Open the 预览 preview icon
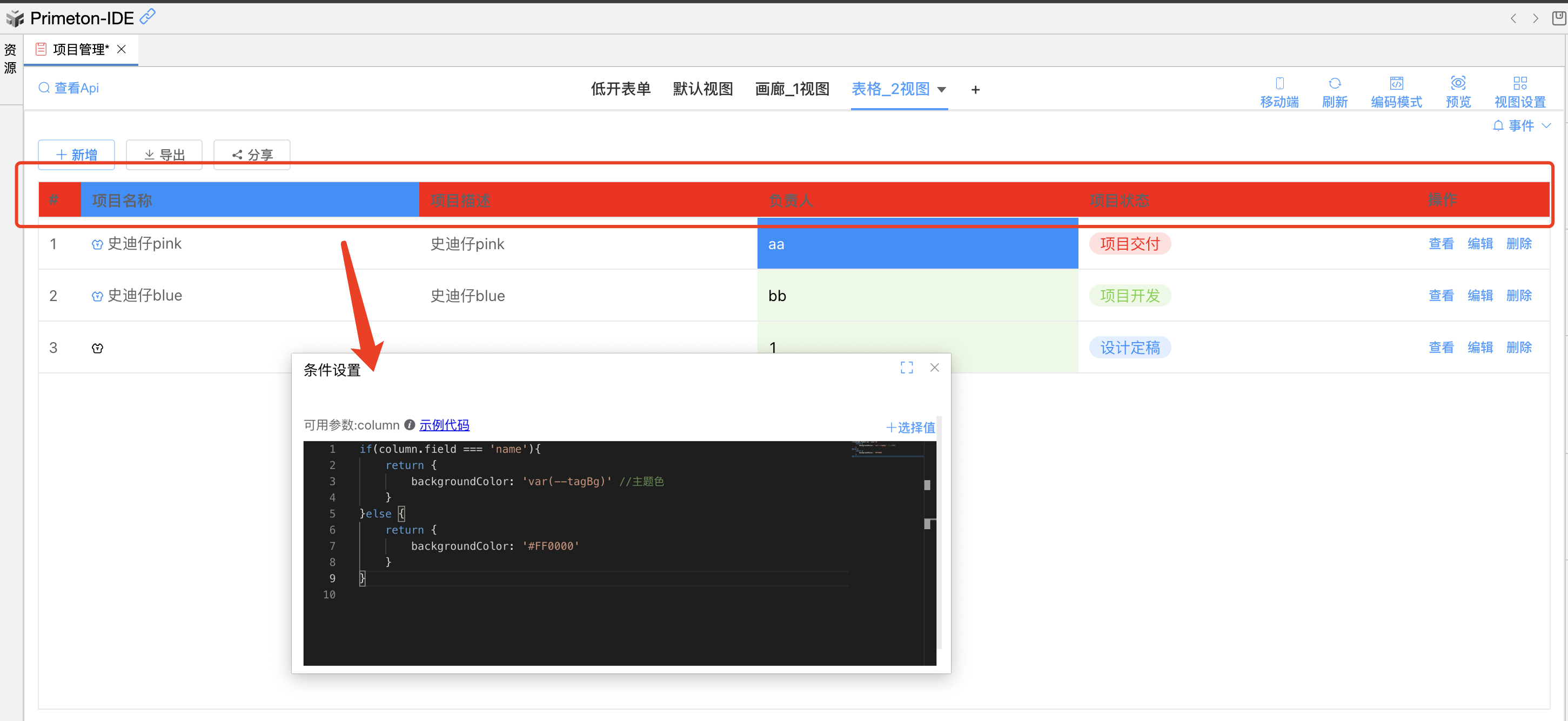The height and width of the screenshot is (721, 1568). [x=1458, y=83]
